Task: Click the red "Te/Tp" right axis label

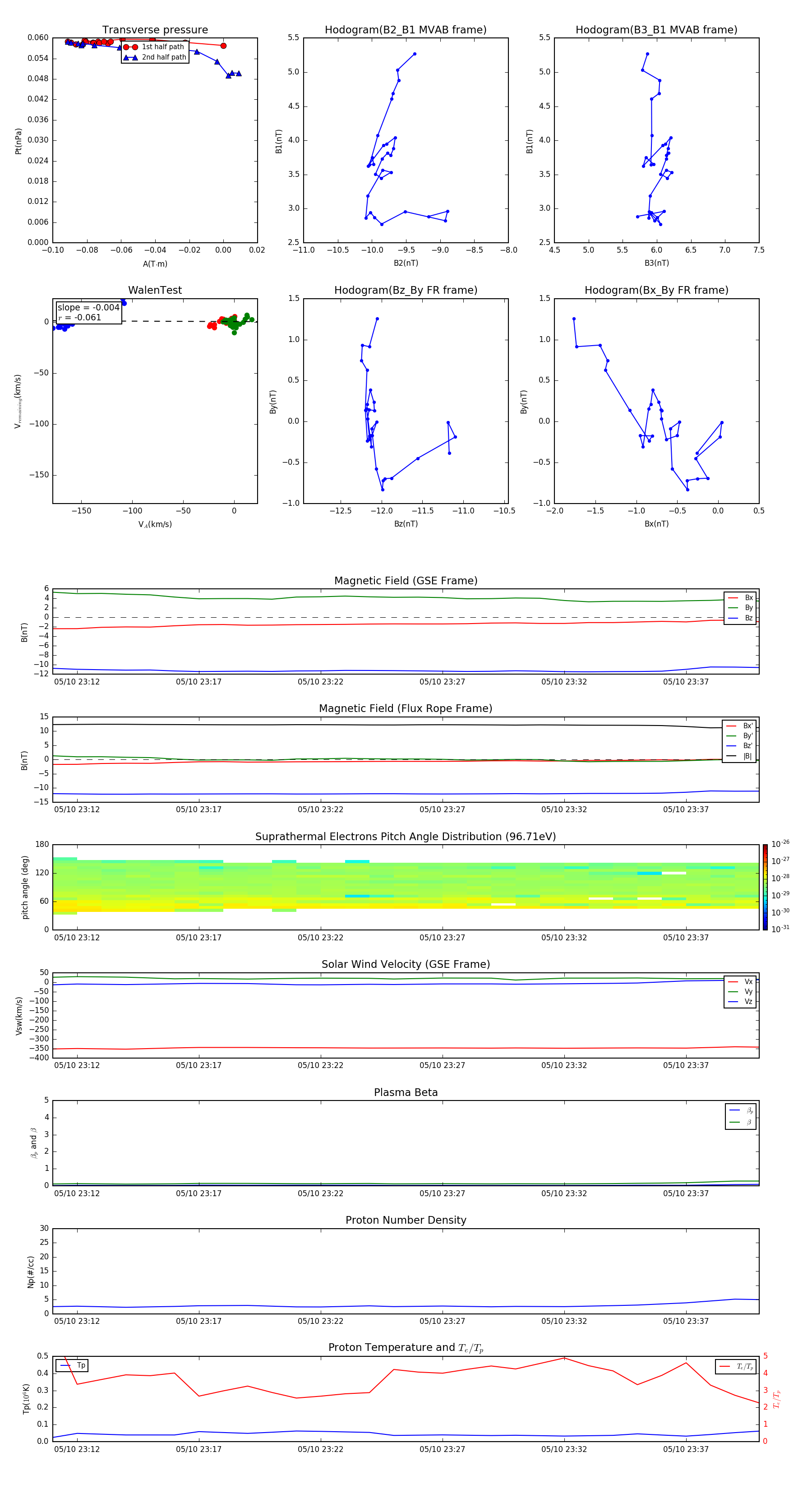Action: pyautogui.click(x=777, y=1399)
